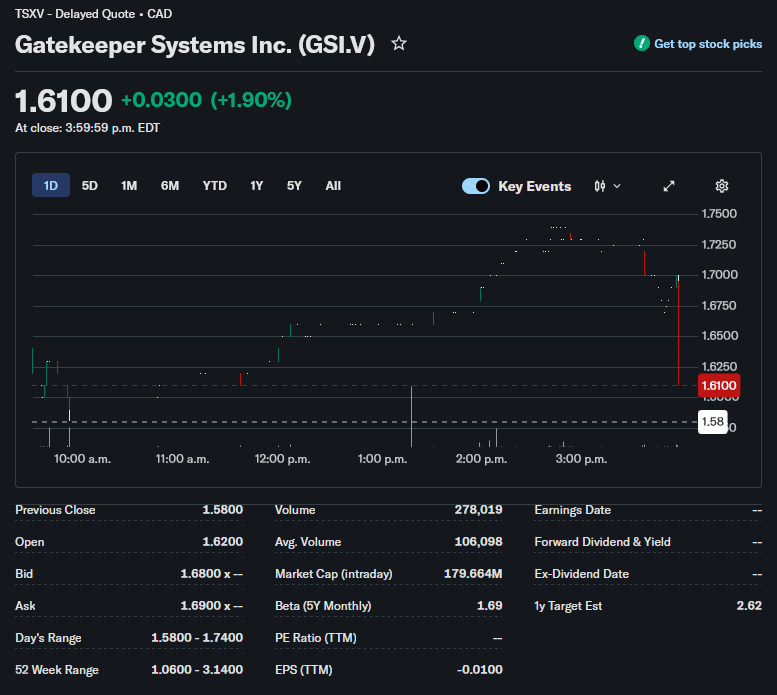This screenshot has width=777, height=695.
Task: Click the Avg. Volume label
Action: click(308, 542)
